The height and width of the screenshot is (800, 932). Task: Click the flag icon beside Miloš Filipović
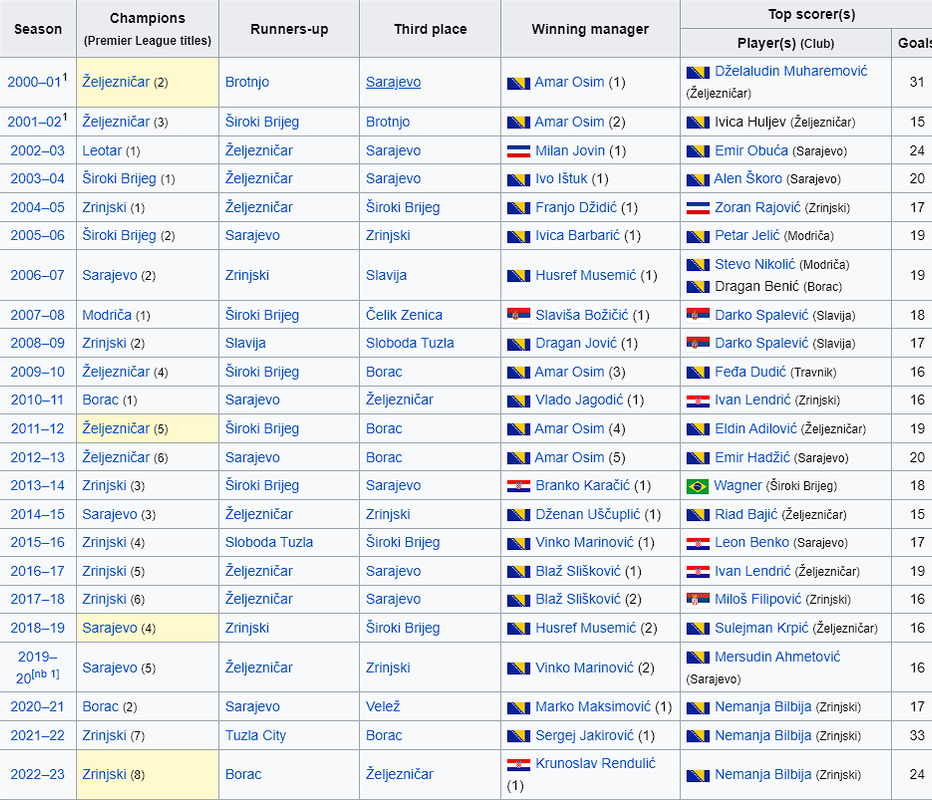click(698, 600)
